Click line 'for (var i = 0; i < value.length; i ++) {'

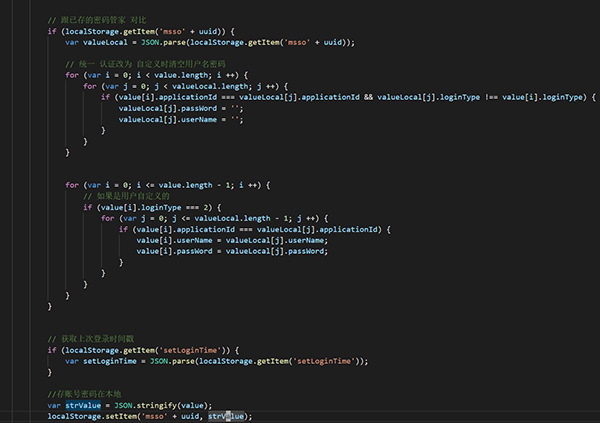pyautogui.click(x=157, y=75)
